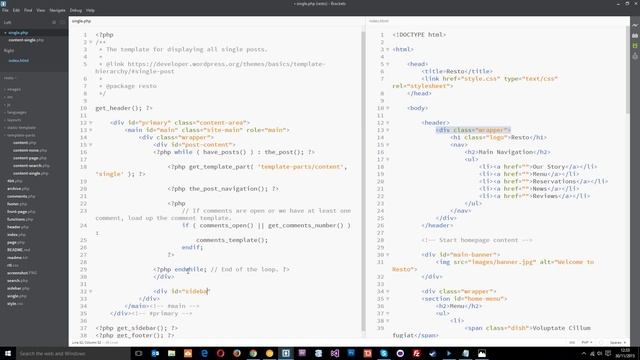Open comments.php in file tree
This screenshot has width=640, height=360.
21,196
